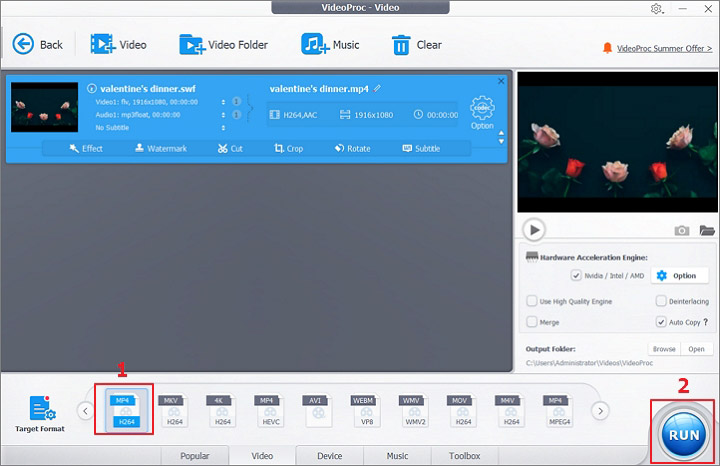Viewport: 720px width, 466px height.
Task: Open the Effect editor
Action: [86, 148]
